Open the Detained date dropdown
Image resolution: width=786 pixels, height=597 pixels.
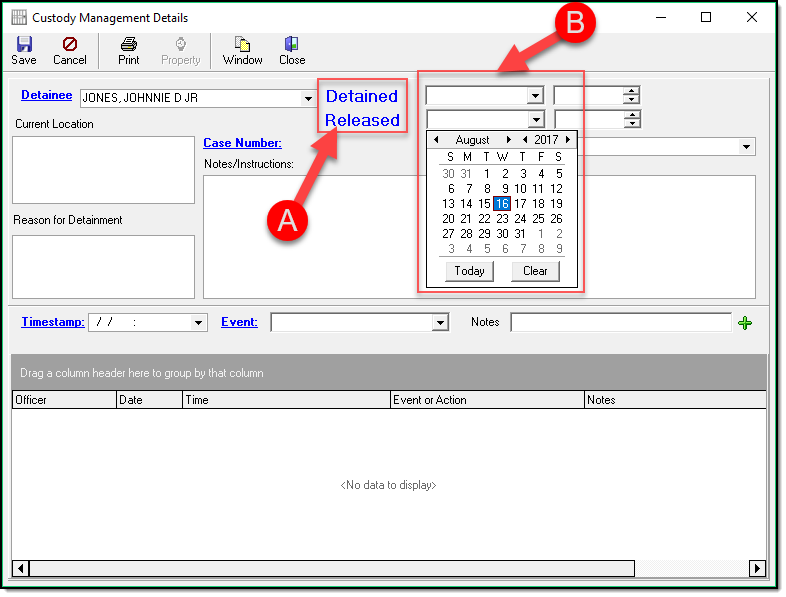535,96
